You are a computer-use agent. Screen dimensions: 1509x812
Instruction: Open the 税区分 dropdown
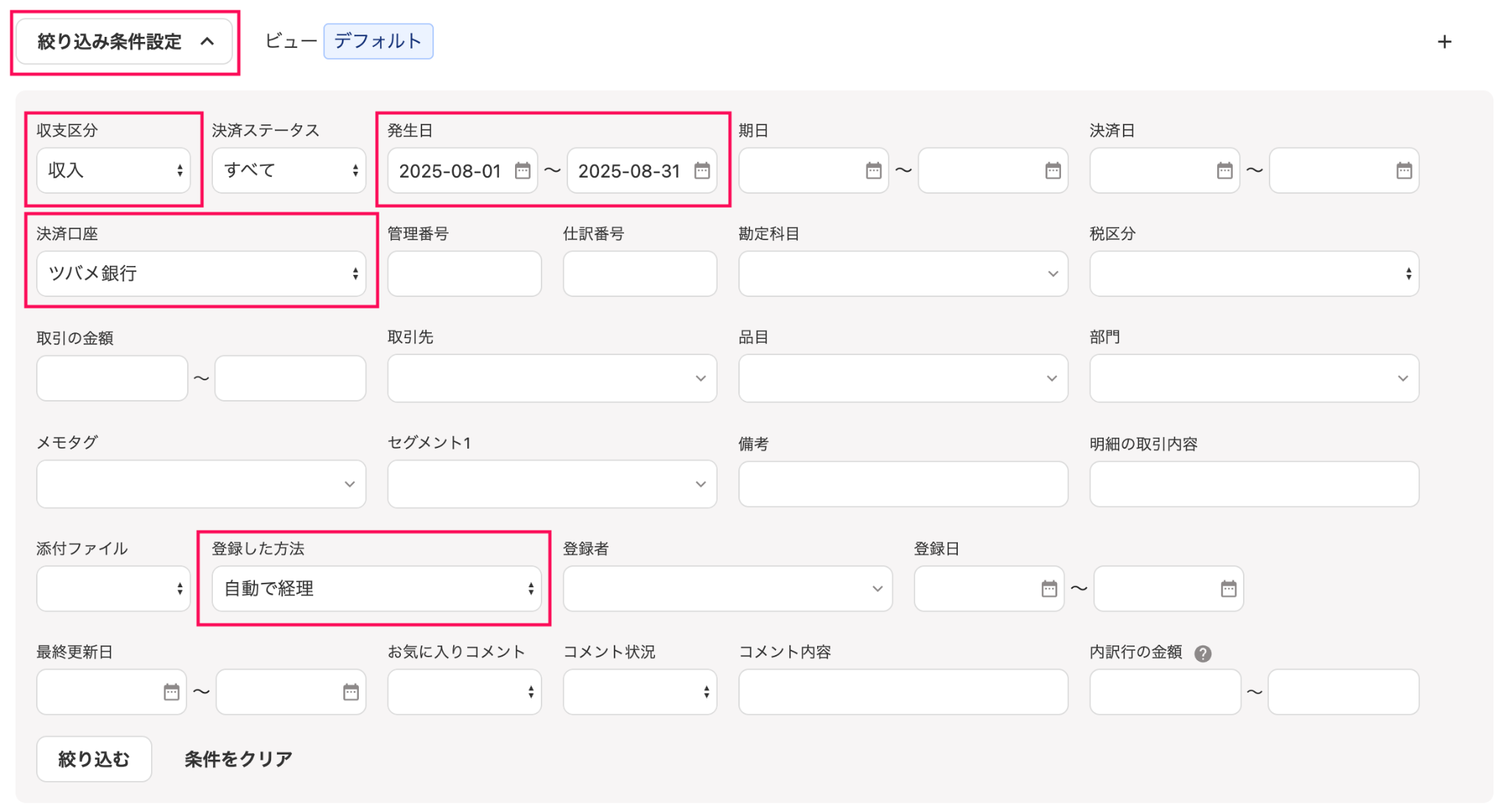pyautogui.click(x=1254, y=273)
